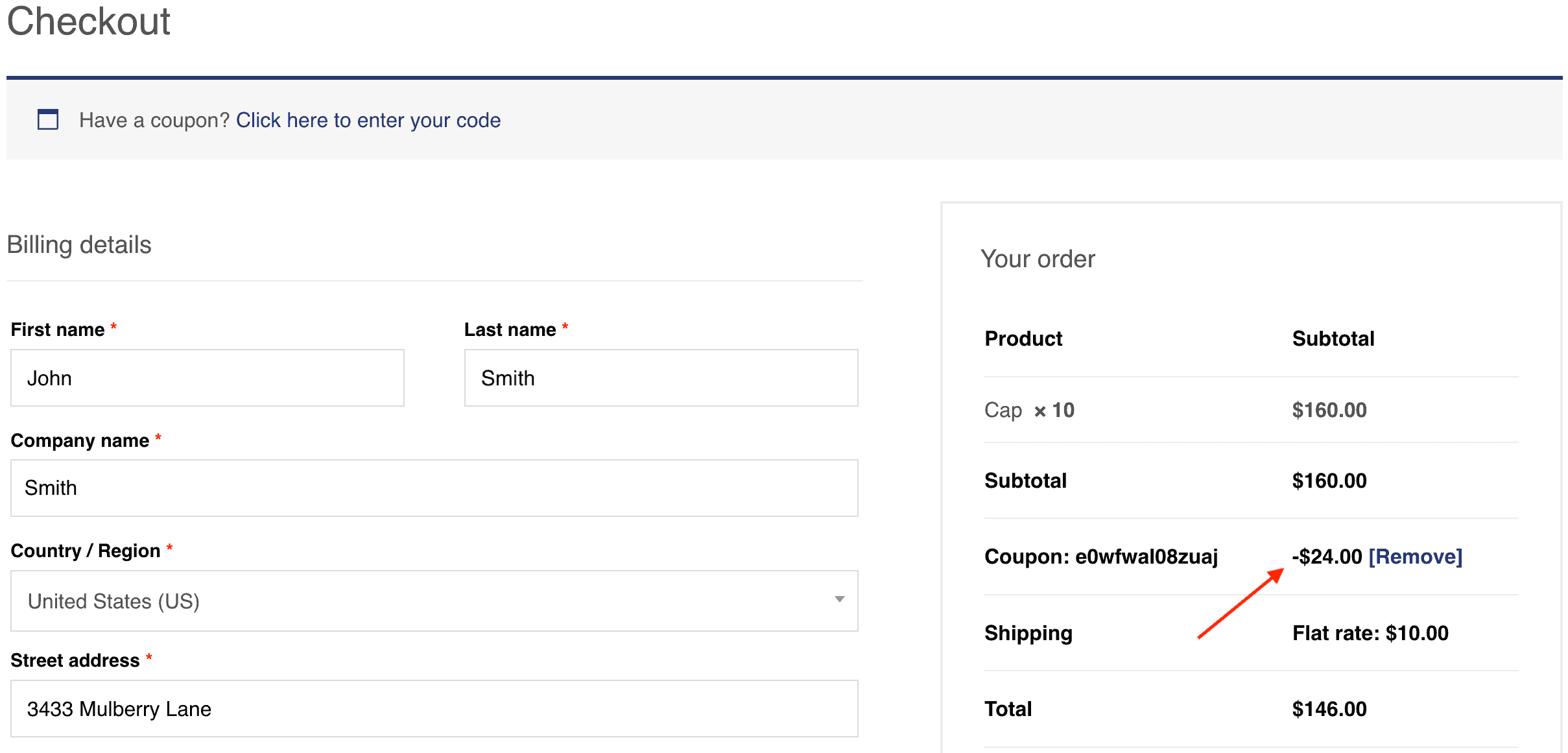Click the bold Subtotal row label
The image size is (1568, 753).
click(1025, 481)
